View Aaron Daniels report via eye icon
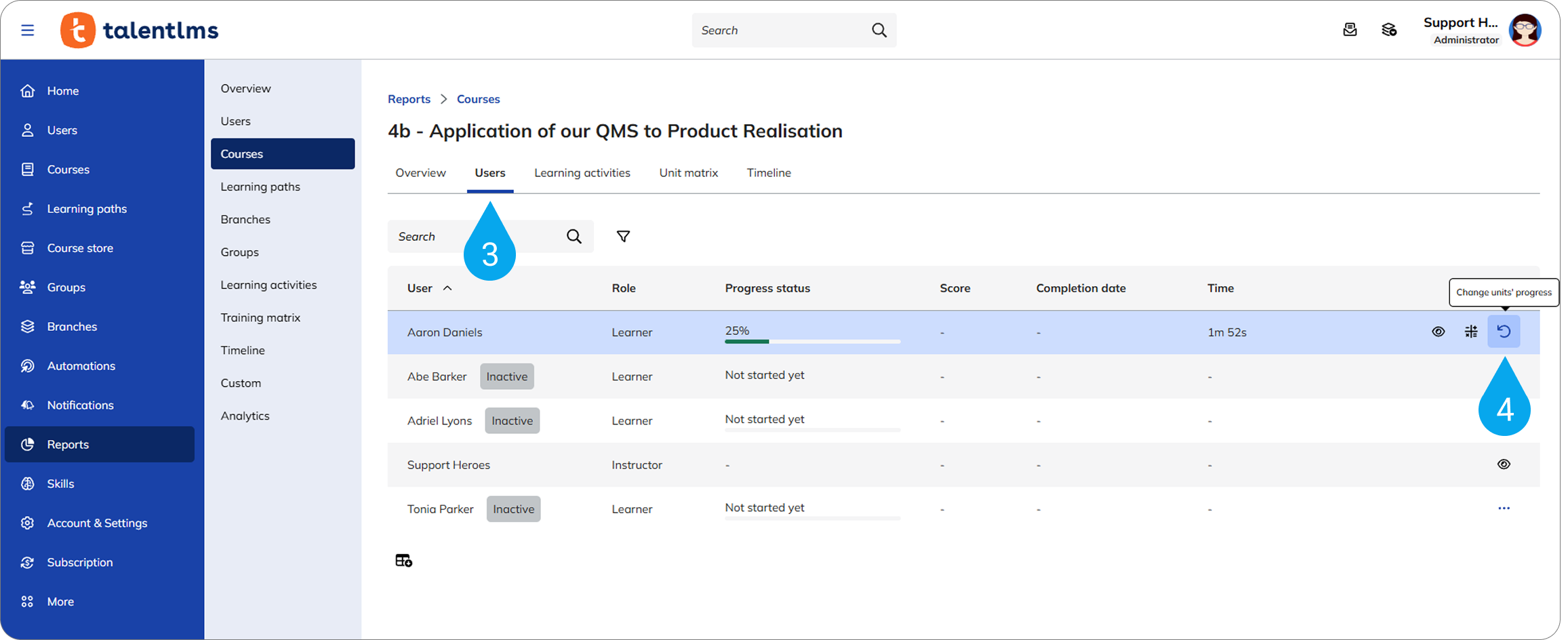1568x640 pixels. 1439,332
